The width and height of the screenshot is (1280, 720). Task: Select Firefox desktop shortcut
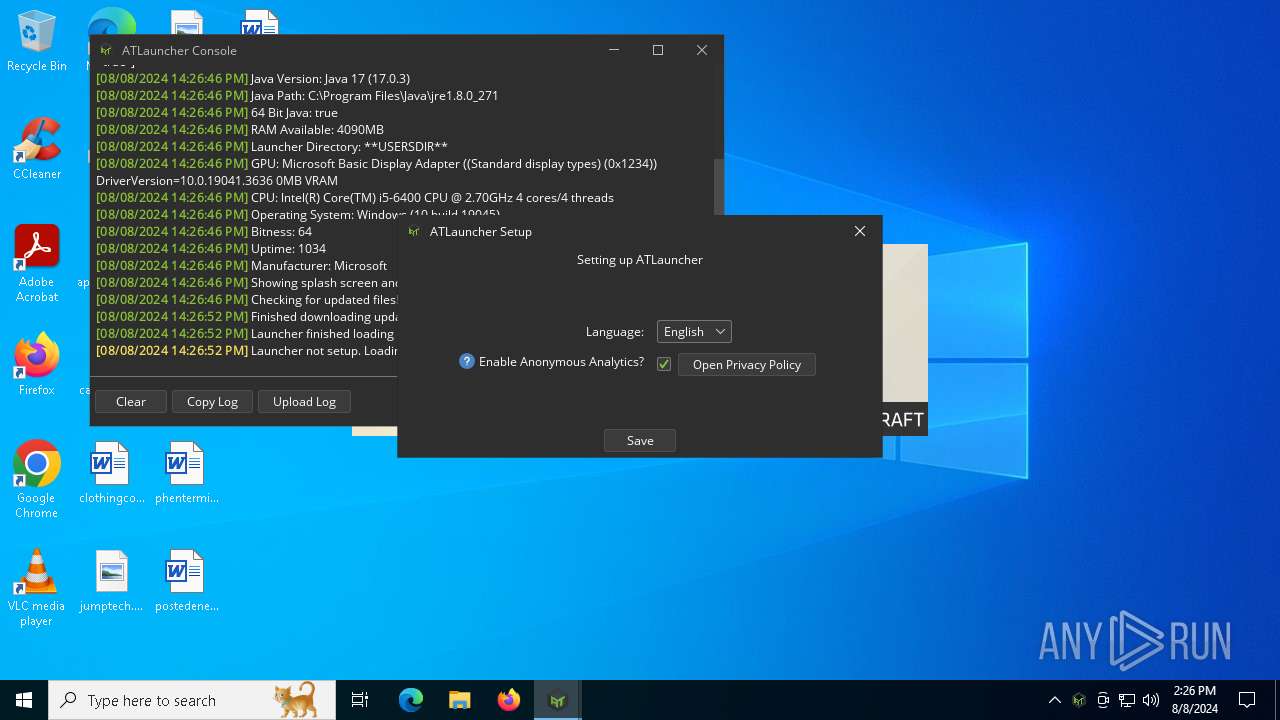coord(37,365)
